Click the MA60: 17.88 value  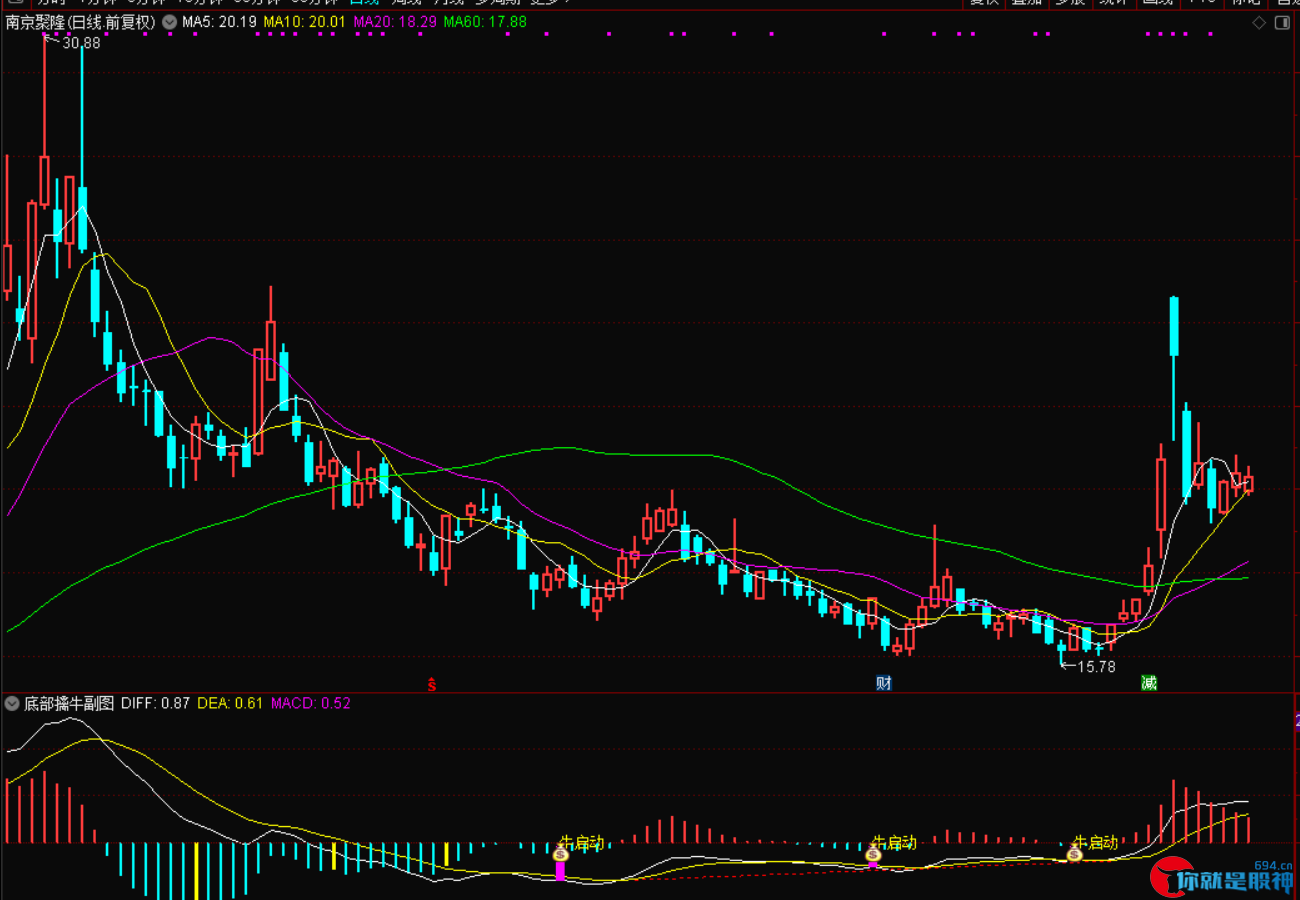(485, 21)
